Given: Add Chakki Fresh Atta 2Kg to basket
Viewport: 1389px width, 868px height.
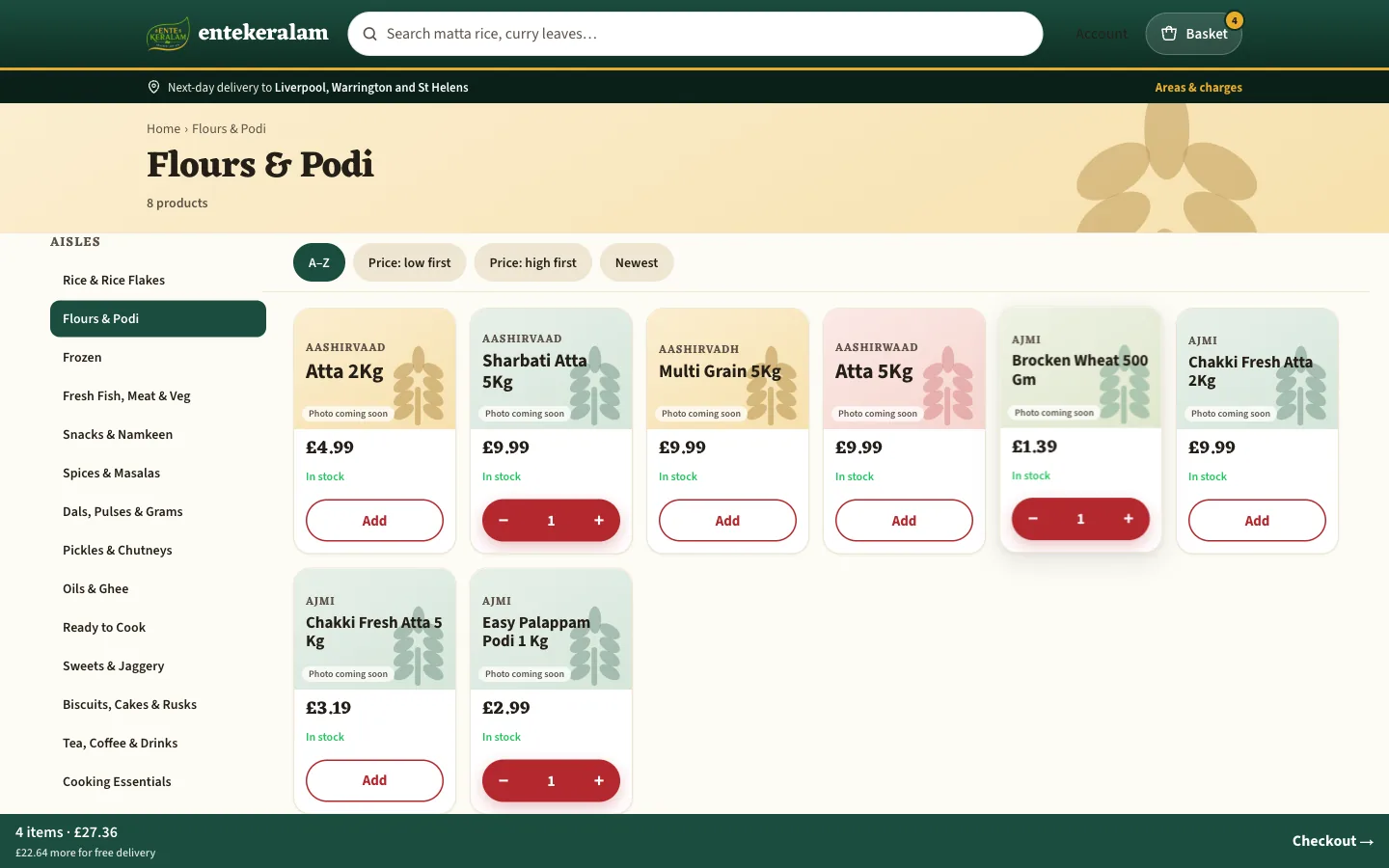Looking at the screenshot, I should (1257, 521).
